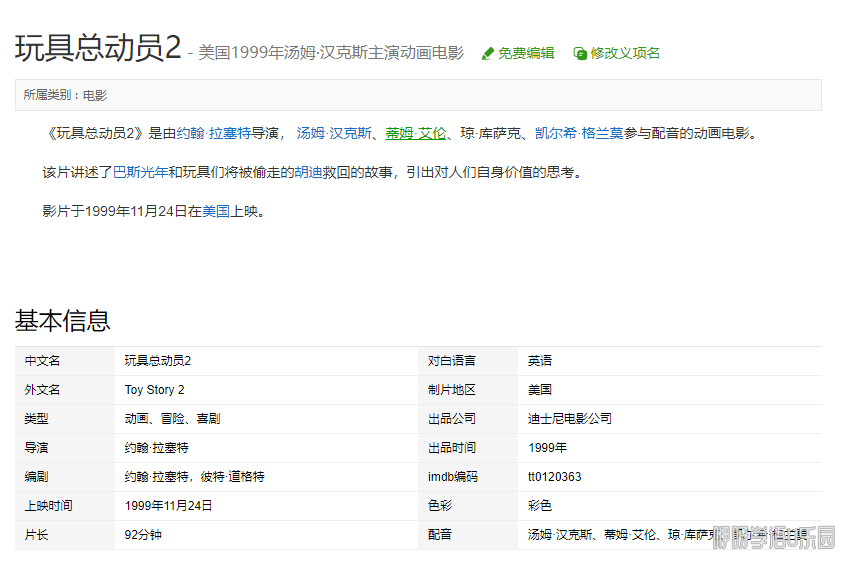Follow the 约翰·拉塞特 director link

[x=214, y=133]
